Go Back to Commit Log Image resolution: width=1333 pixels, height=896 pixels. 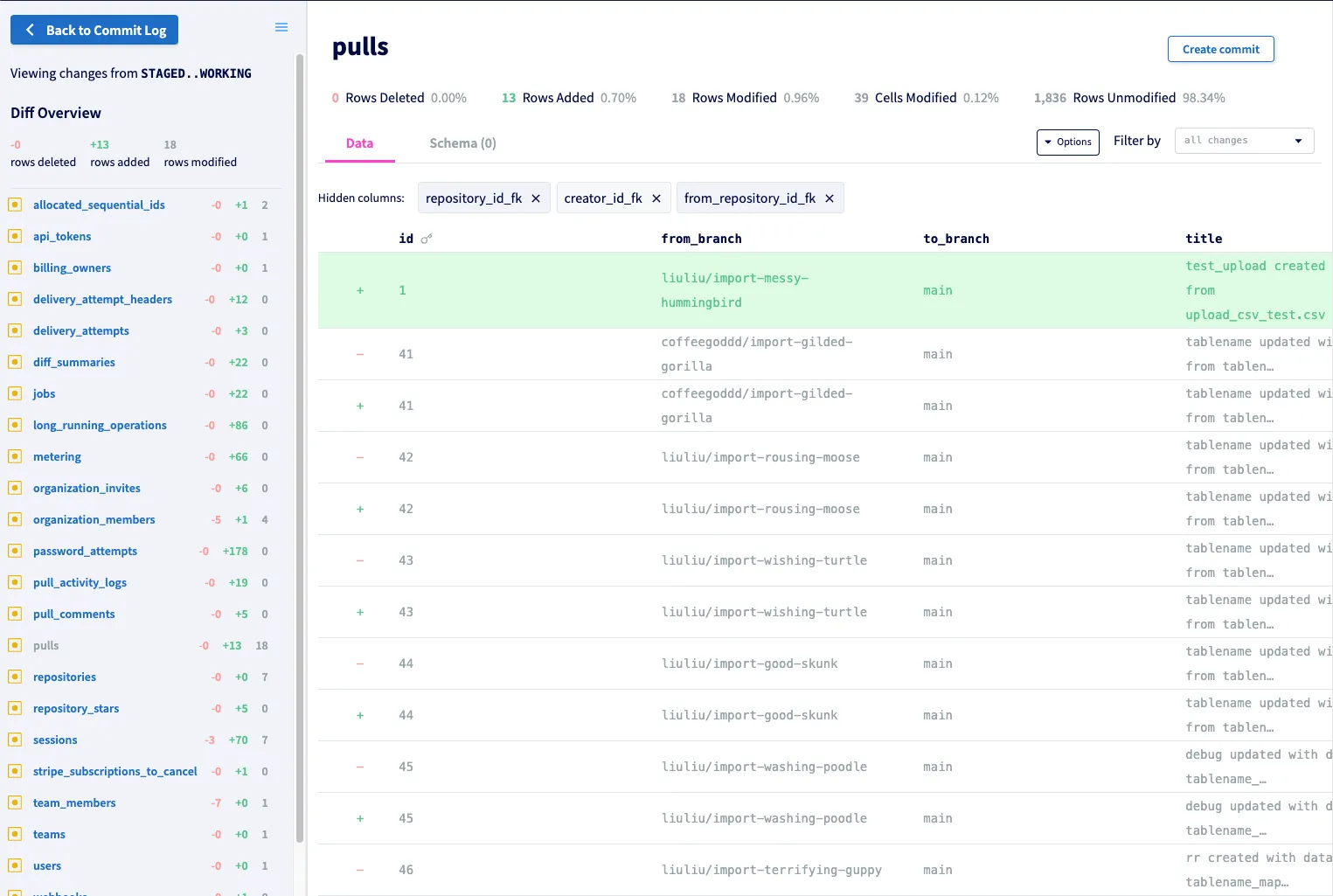coord(94,30)
